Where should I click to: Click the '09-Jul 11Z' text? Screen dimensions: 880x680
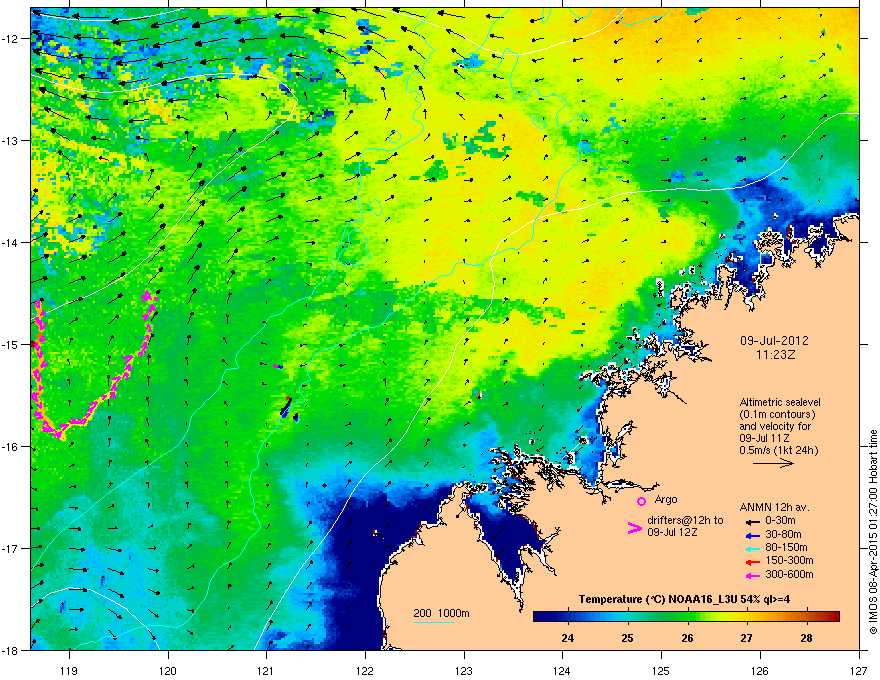click(764, 438)
